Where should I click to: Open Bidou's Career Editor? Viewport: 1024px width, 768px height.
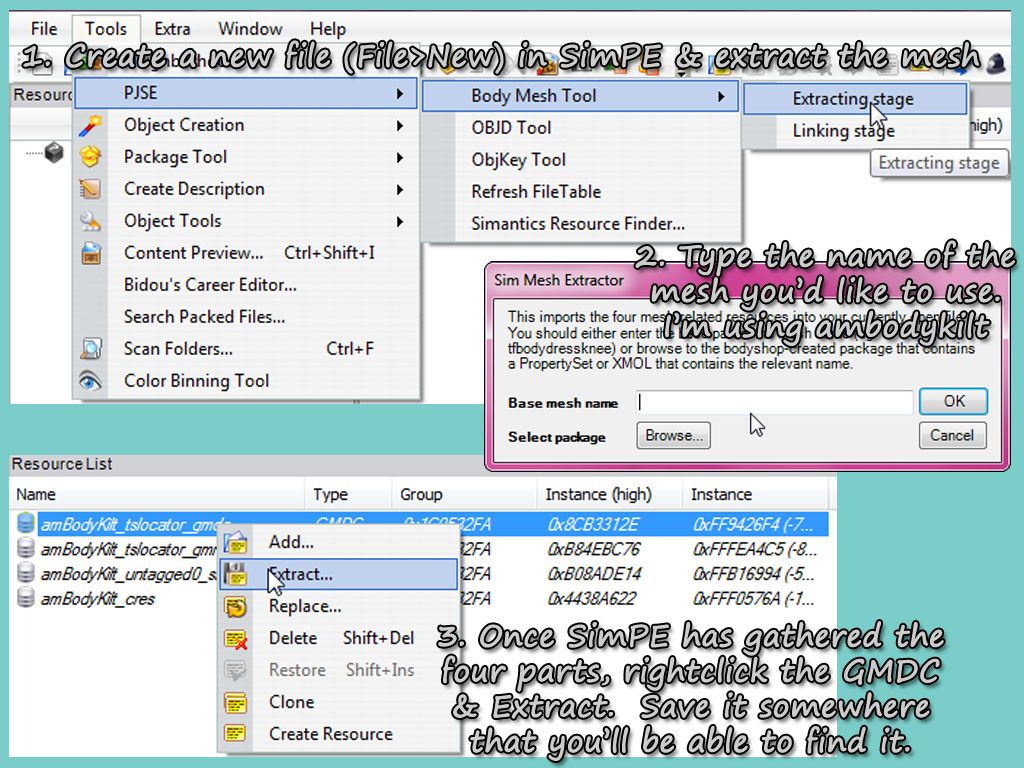tap(246, 285)
